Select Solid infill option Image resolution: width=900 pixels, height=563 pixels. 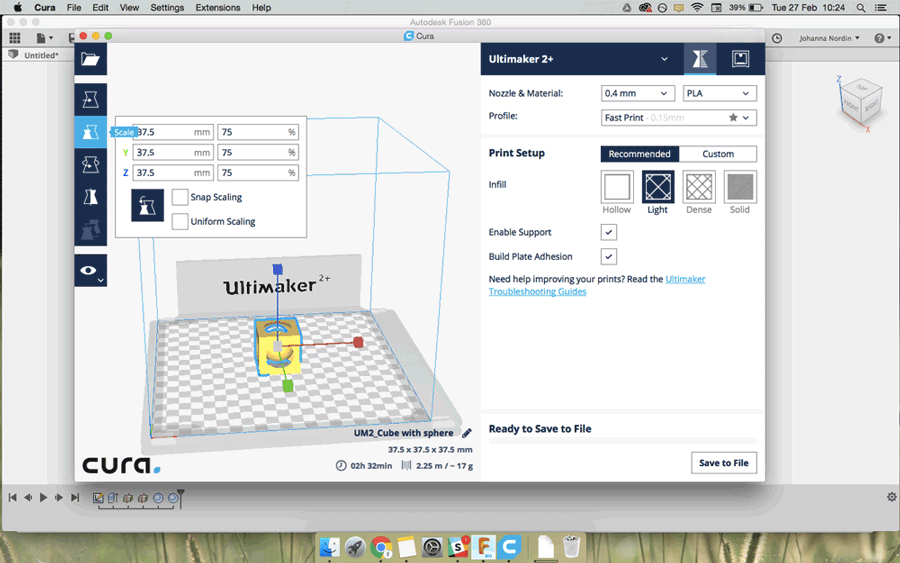pos(740,187)
